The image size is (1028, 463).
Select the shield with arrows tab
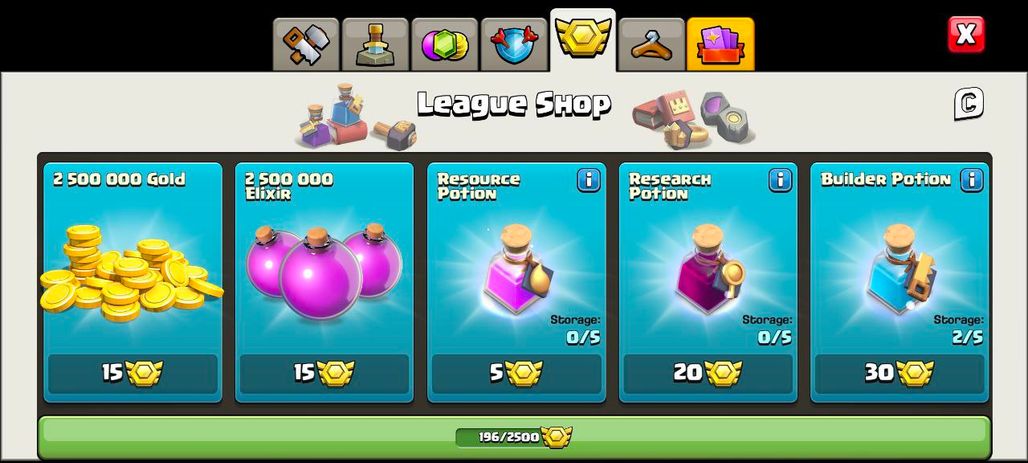[x=514, y=45]
